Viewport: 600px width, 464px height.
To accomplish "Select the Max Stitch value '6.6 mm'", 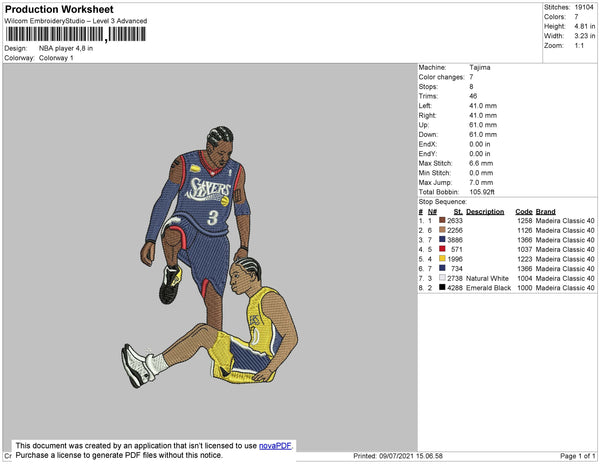I will [x=481, y=163].
